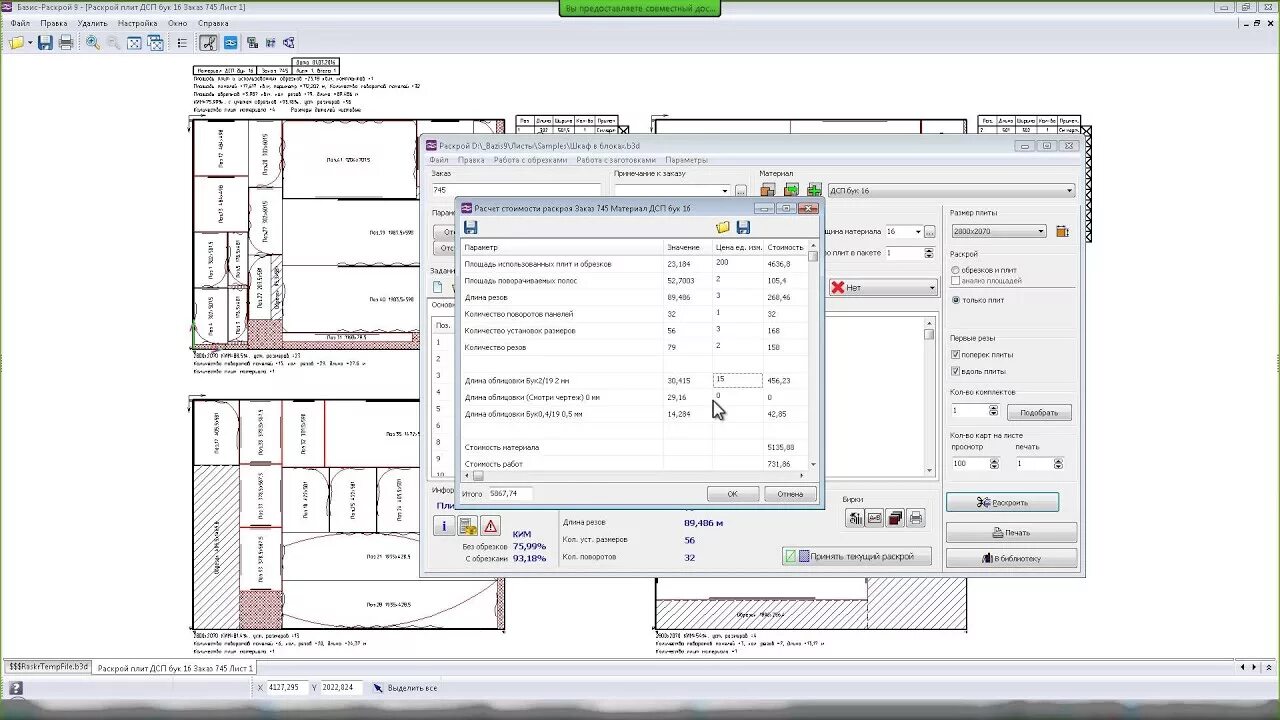Confirm cost dialog with OK button
The image size is (1280, 720).
[732, 494]
